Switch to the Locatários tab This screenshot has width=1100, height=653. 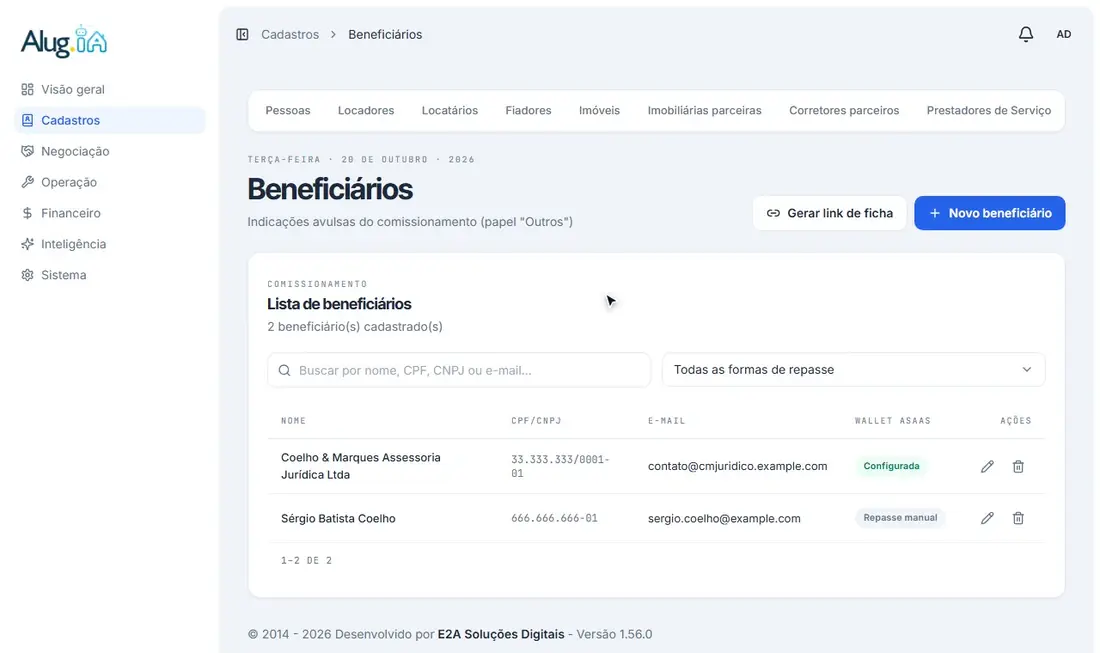click(450, 110)
